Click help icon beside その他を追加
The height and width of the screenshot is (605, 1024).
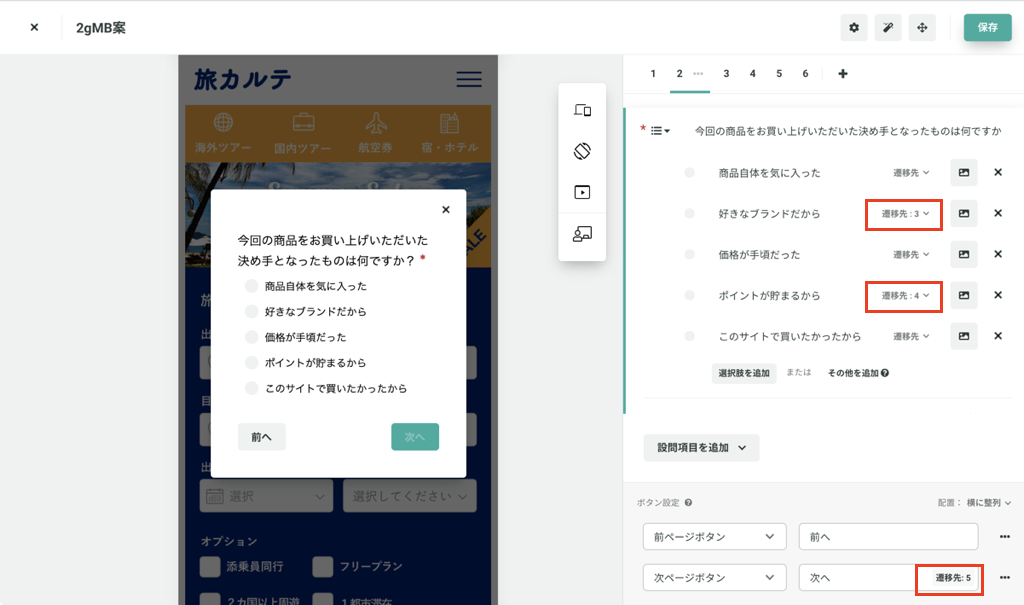click(885, 373)
